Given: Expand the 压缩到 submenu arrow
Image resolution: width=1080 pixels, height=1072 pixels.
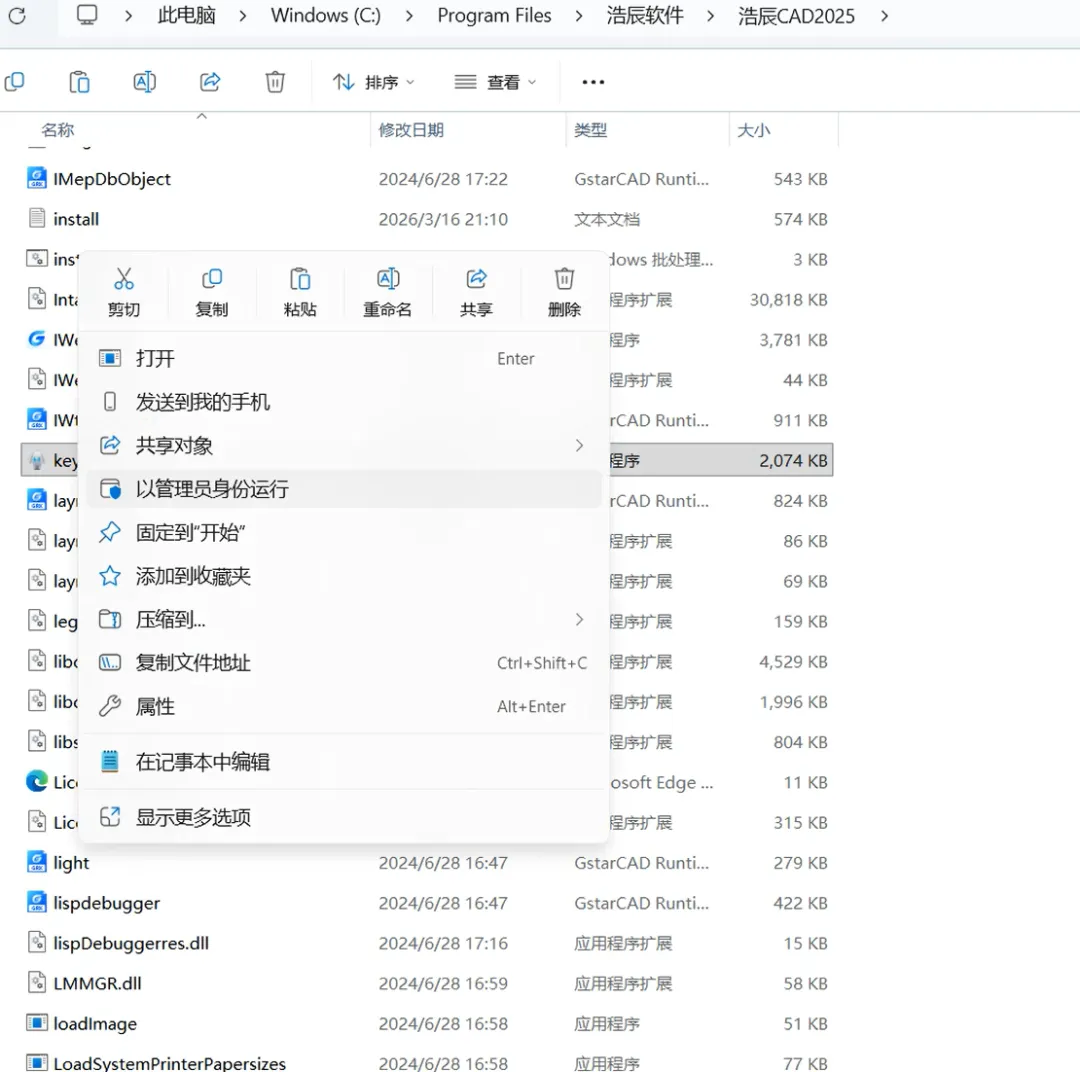Looking at the screenshot, I should [x=579, y=619].
